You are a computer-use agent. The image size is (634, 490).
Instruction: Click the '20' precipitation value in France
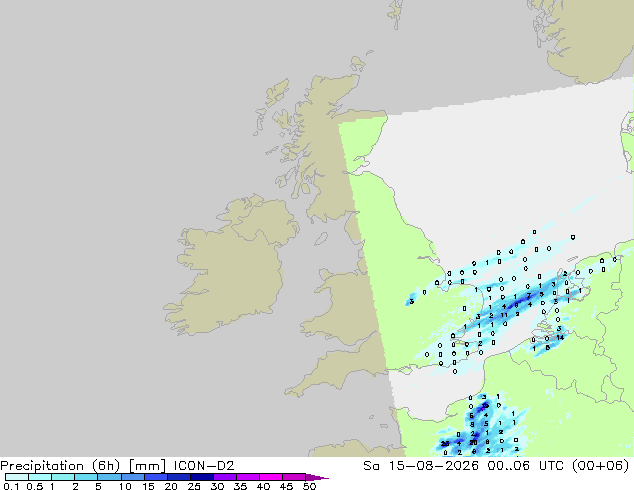[473, 442]
